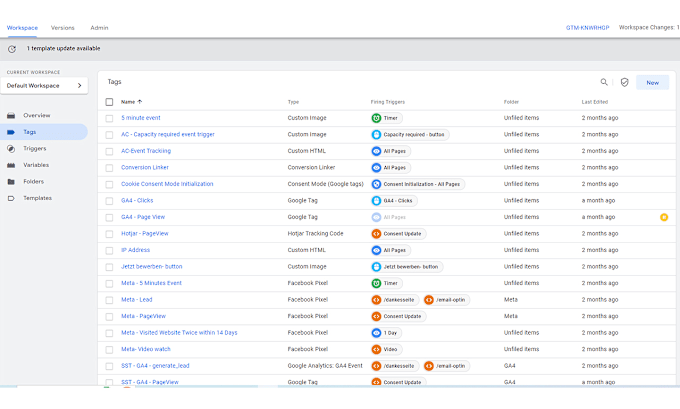Check the Conversion Linker tag checkbox
The width and height of the screenshot is (680, 409).
(109, 168)
